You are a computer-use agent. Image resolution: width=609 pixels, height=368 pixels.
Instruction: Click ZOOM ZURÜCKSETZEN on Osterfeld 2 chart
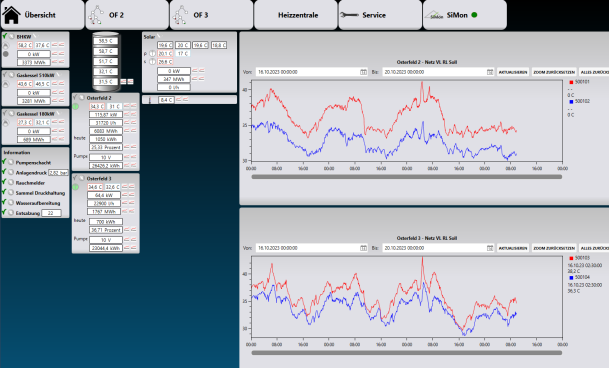point(554,72)
